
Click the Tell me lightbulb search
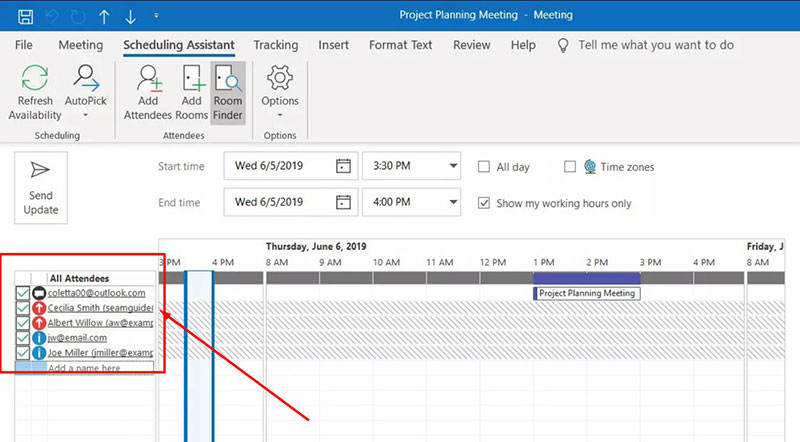(x=563, y=45)
